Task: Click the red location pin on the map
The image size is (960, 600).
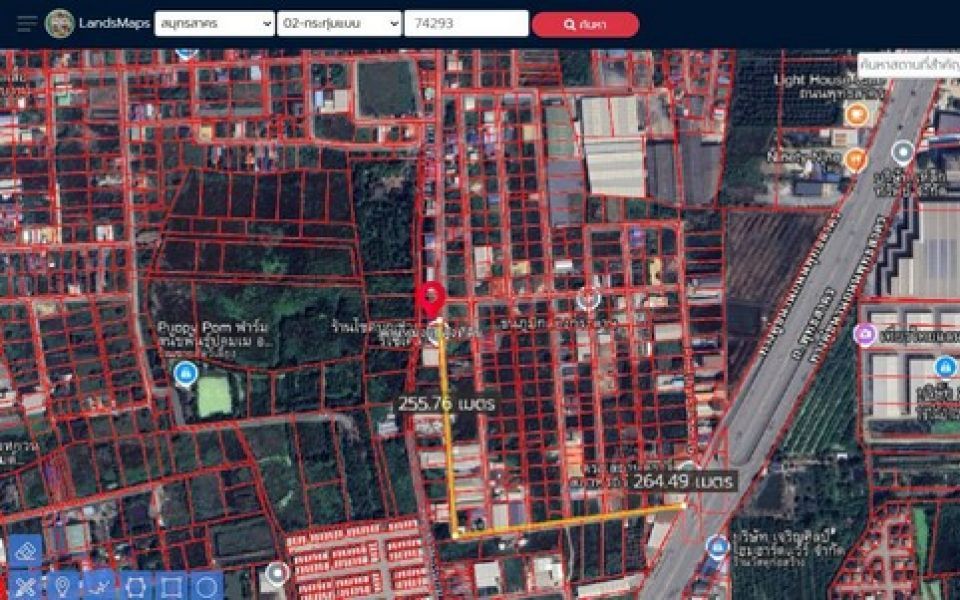Action: click(x=431, y=299)
